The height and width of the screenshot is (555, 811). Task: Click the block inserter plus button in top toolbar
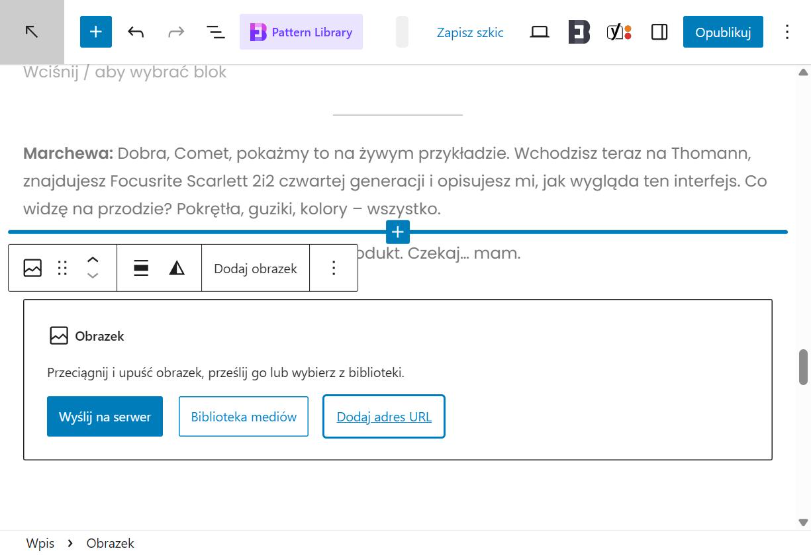96,32
